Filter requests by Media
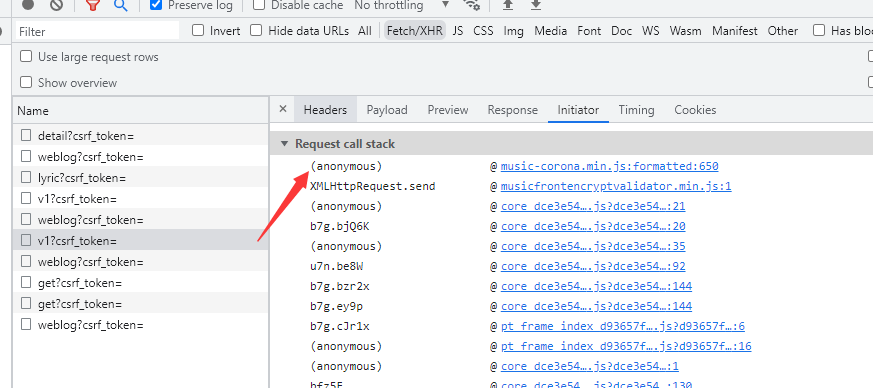The image size is (873, 388). pyautogui.click(x=551, y=31)
